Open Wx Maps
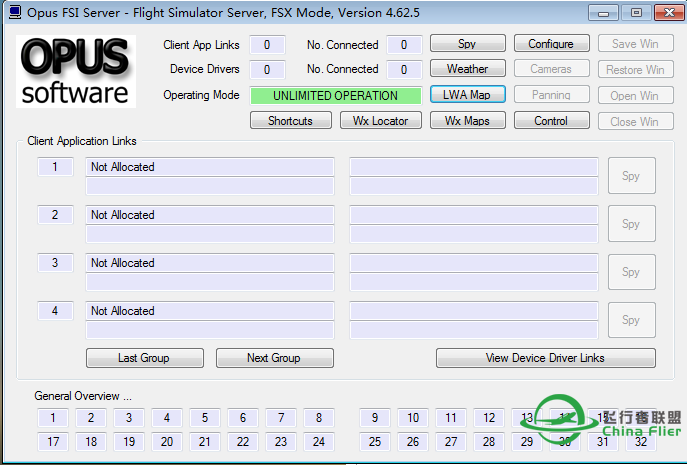 [467, 121]
